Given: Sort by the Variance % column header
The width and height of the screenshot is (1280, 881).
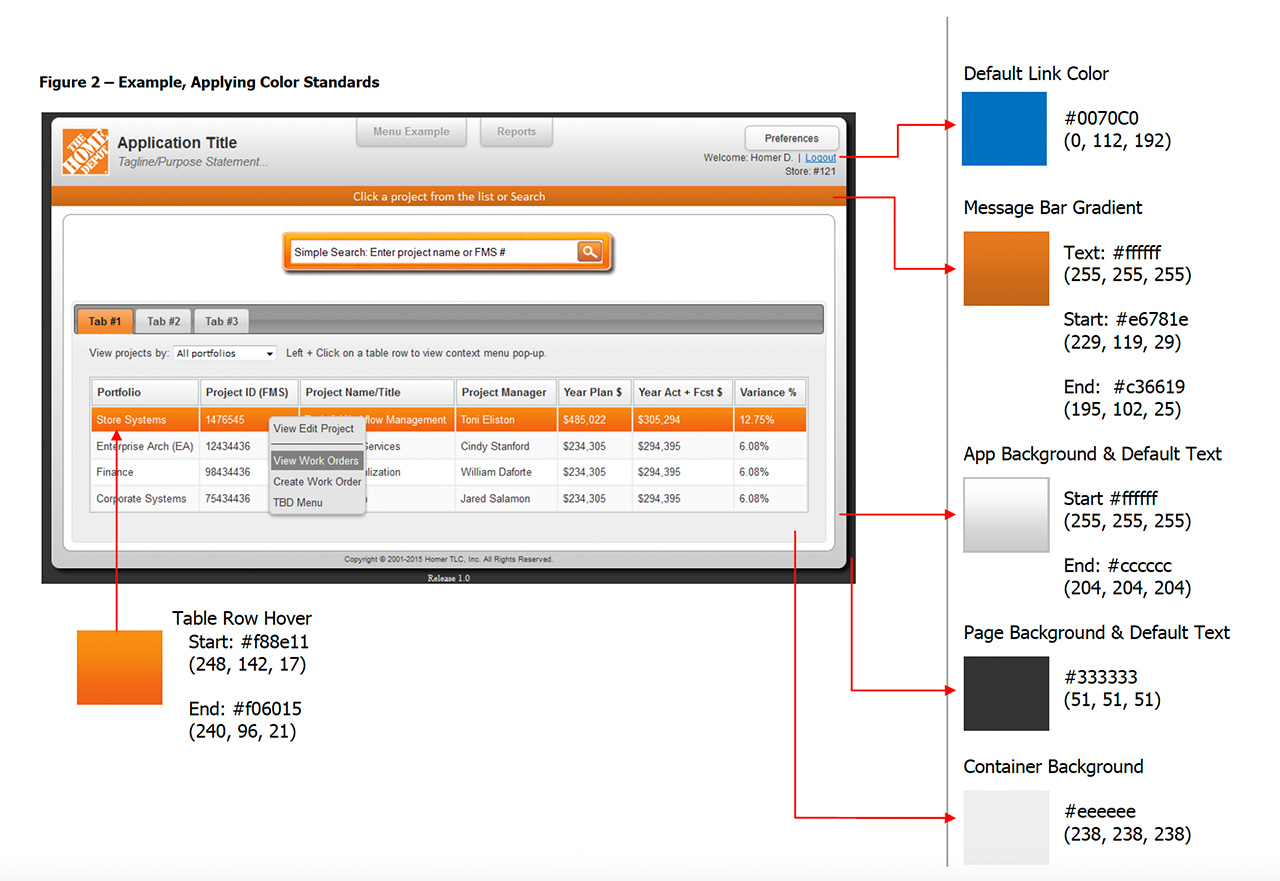Looking at the screenshot, I should click(x=769, y=393).
